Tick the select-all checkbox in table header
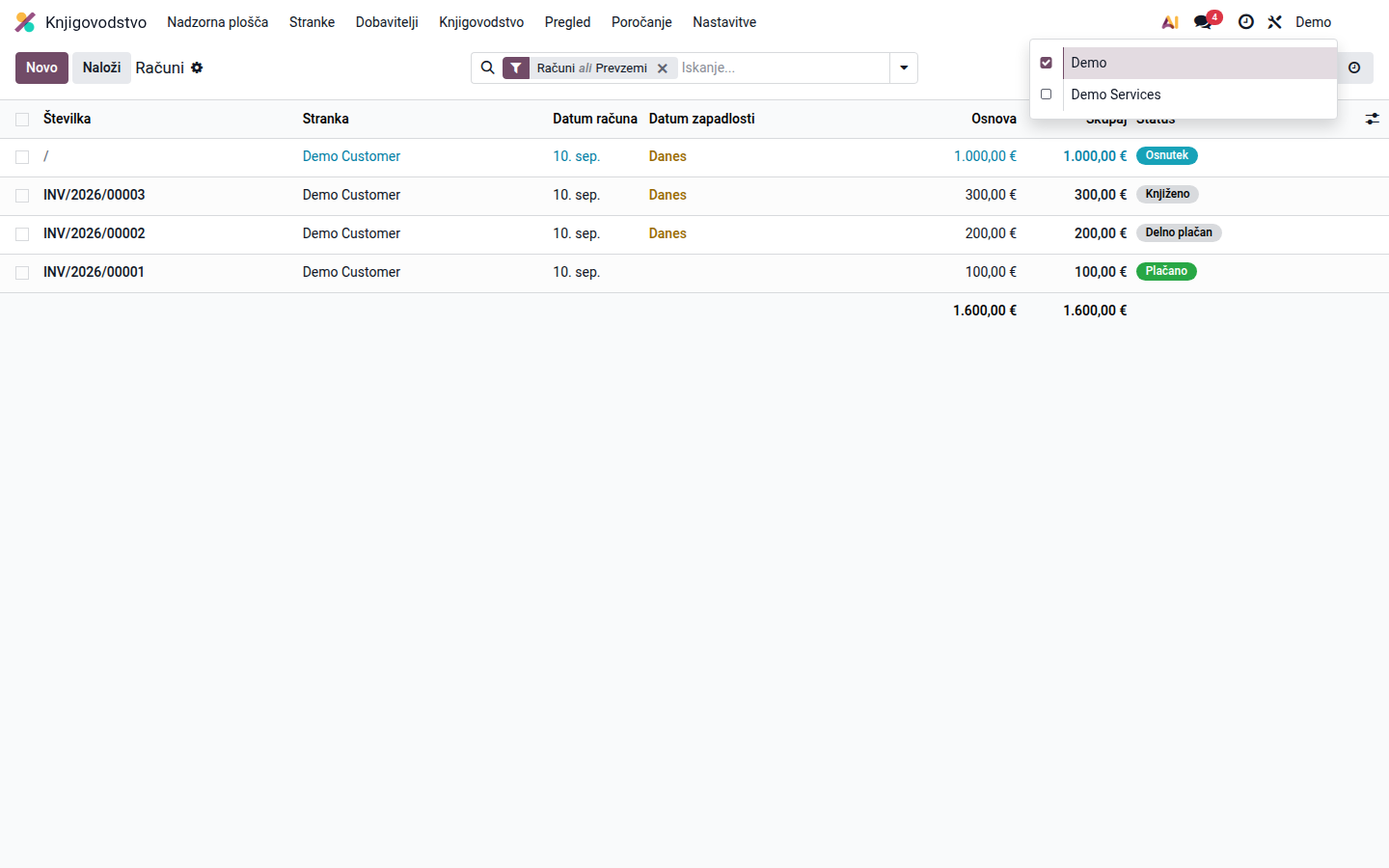 click(22, 120)
